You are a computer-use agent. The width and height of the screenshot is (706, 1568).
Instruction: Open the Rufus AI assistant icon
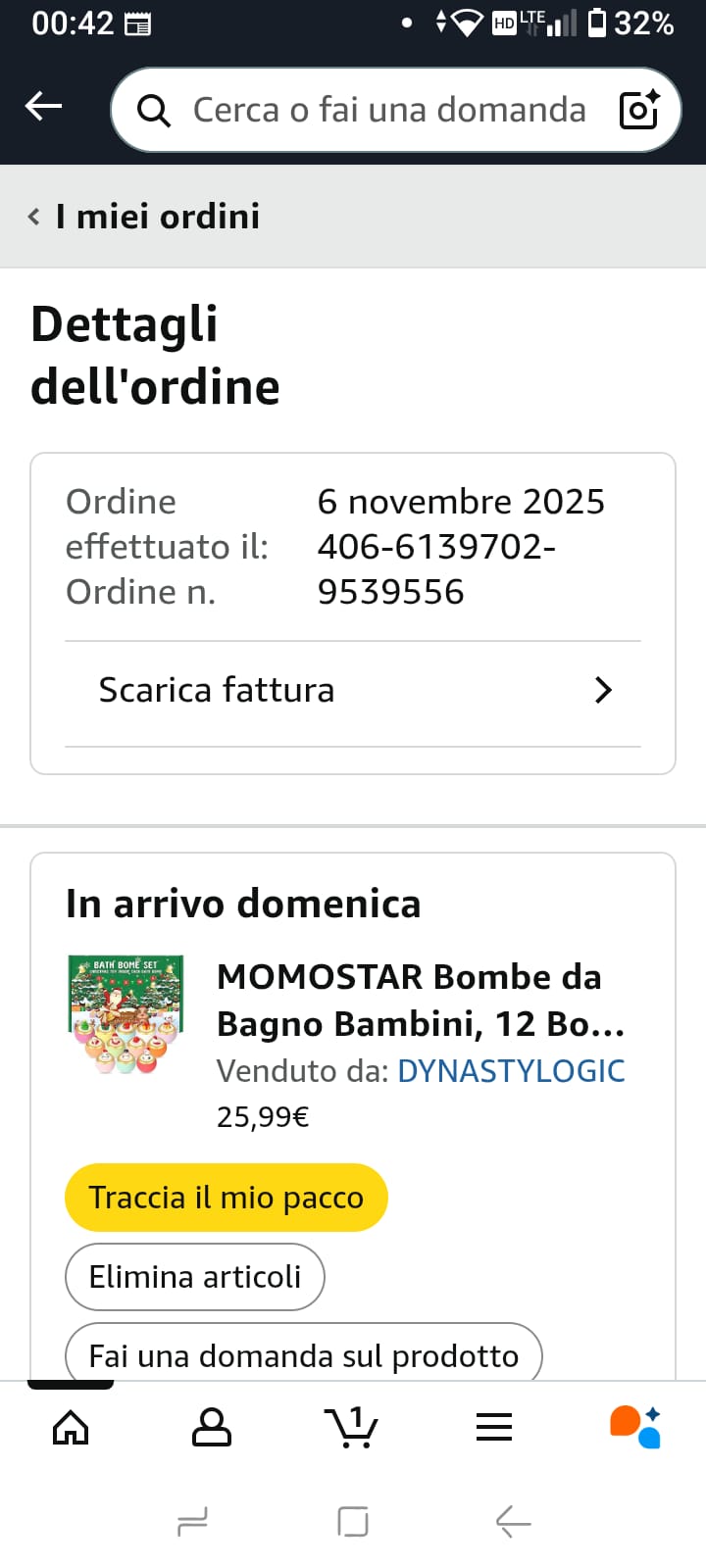[x=635, y=1427]
